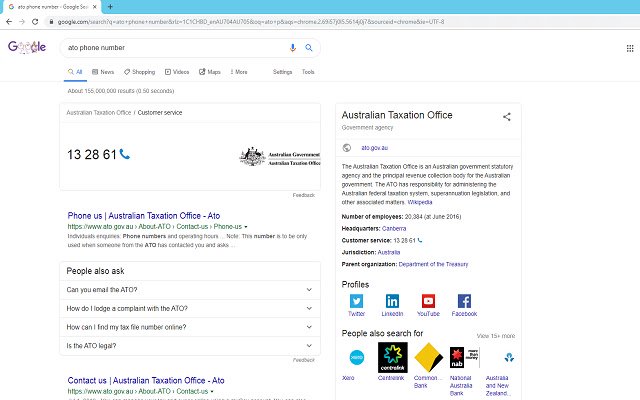
Task: Click the browser address bar URL
Action: click(x=251, y=22)
